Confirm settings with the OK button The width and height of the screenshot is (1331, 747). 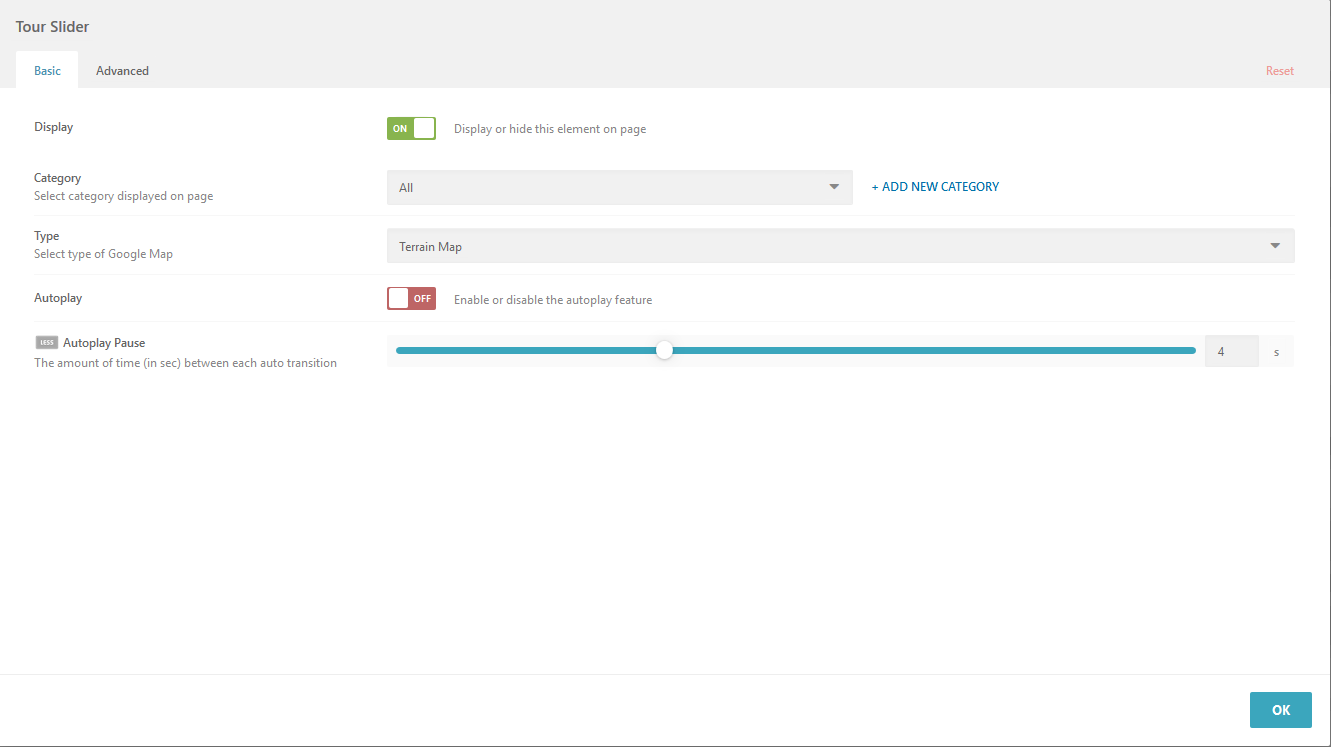click(1280, 710)
